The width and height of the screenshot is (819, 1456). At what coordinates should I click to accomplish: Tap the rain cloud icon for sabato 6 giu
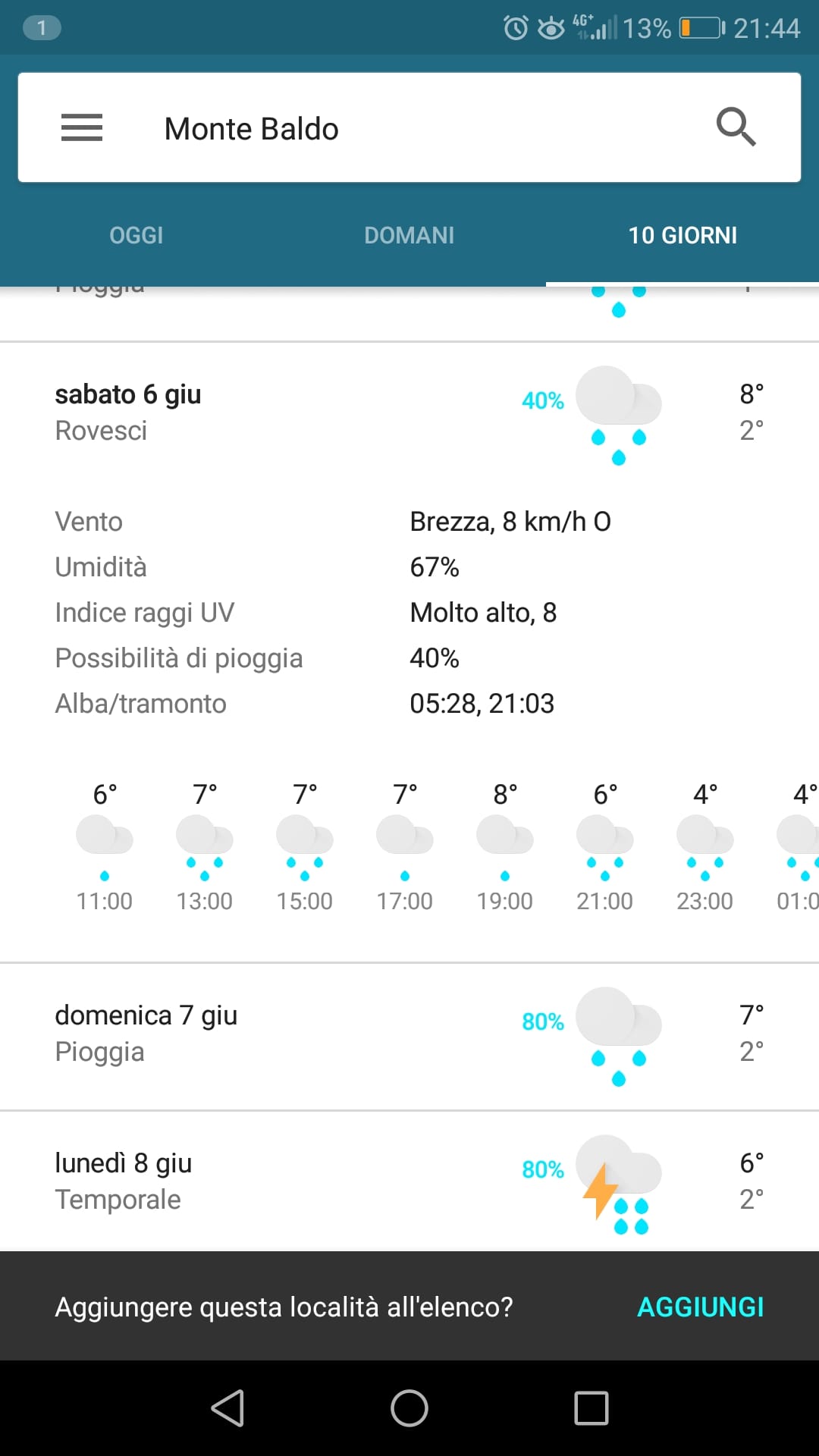(x=618, y=416)
